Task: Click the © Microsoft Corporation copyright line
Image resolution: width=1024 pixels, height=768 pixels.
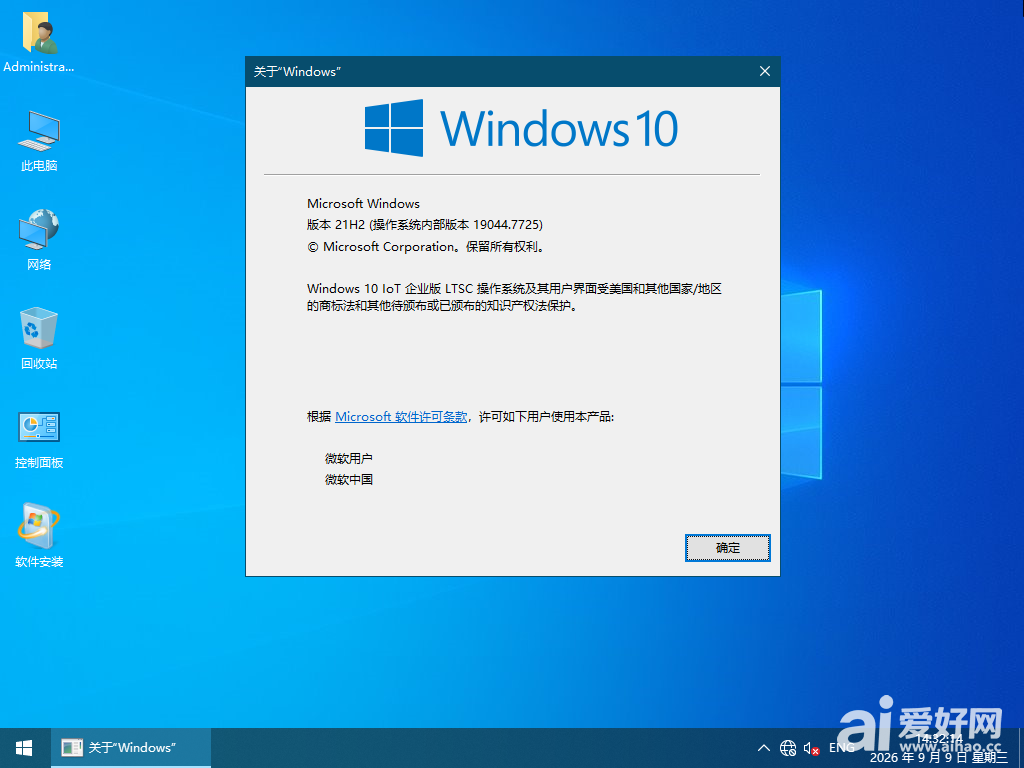Action: [x=426, y=247]
